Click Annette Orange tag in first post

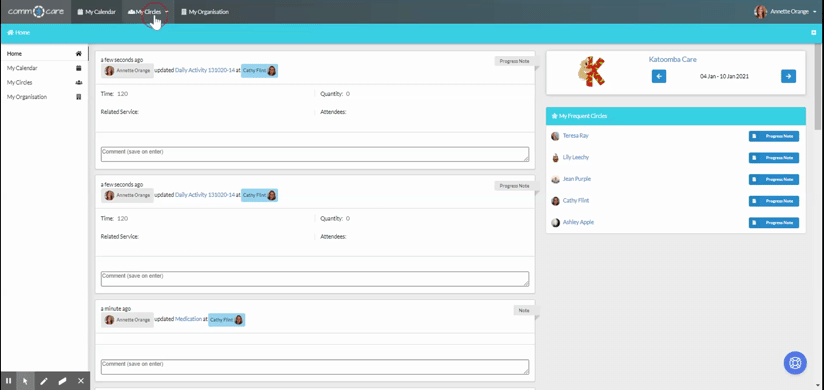coord(127,70)
